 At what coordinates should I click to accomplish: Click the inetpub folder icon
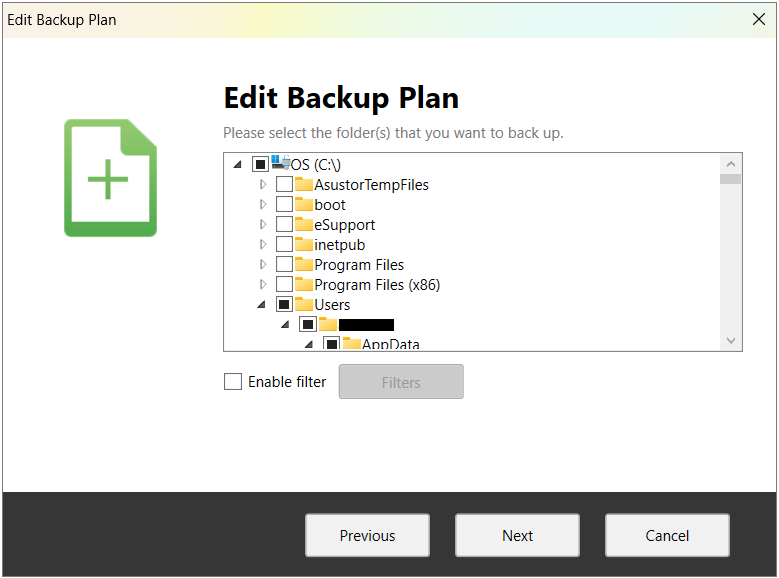coord(304,244)
